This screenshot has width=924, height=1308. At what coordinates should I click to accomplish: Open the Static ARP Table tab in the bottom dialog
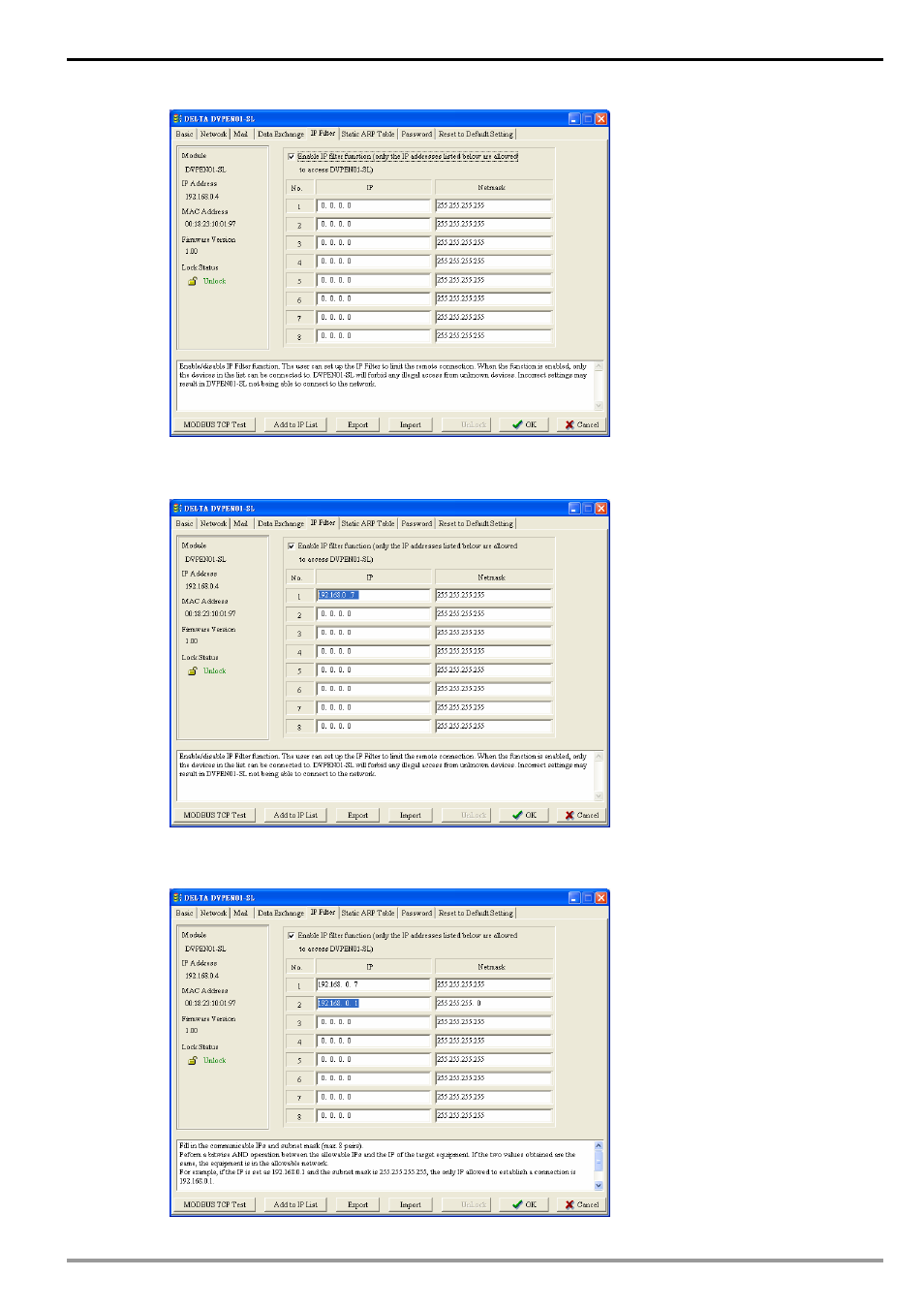368,914
